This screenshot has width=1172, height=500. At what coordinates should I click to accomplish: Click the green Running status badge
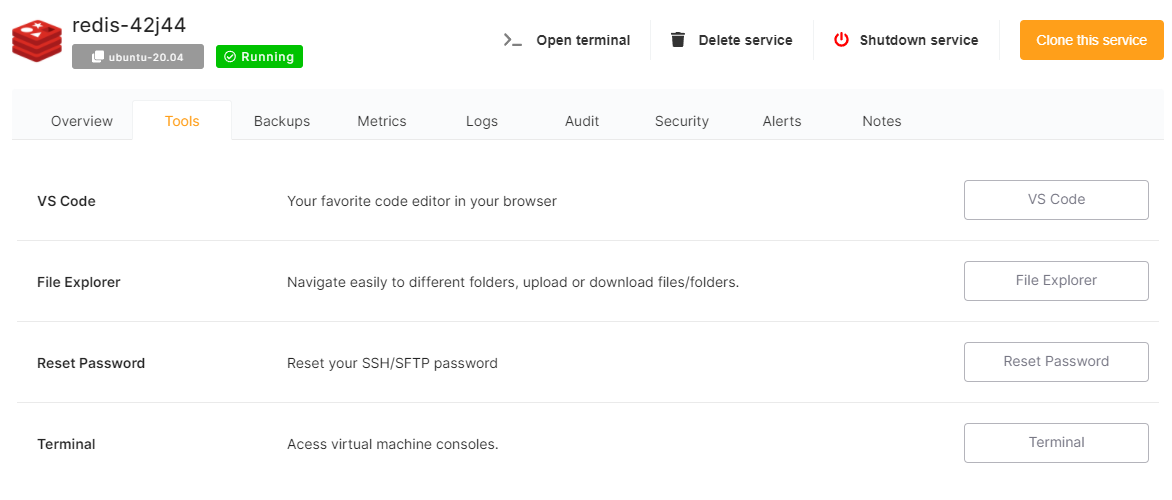click(259, 57)
